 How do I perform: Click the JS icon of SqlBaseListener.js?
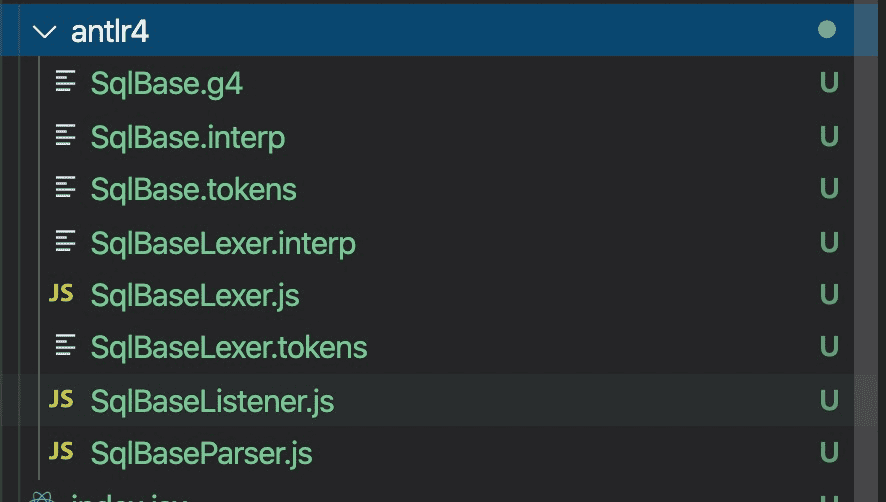62,401
